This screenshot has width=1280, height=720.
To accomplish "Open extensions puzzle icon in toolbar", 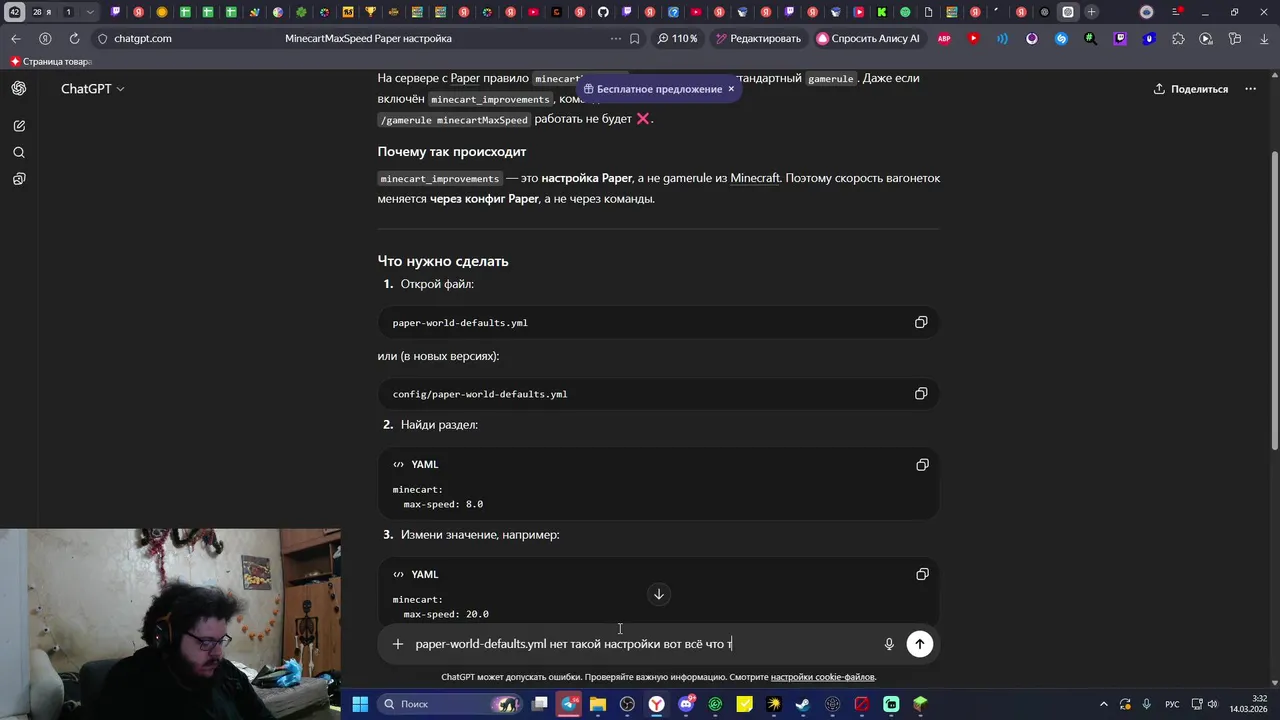I will [1178, 38].
